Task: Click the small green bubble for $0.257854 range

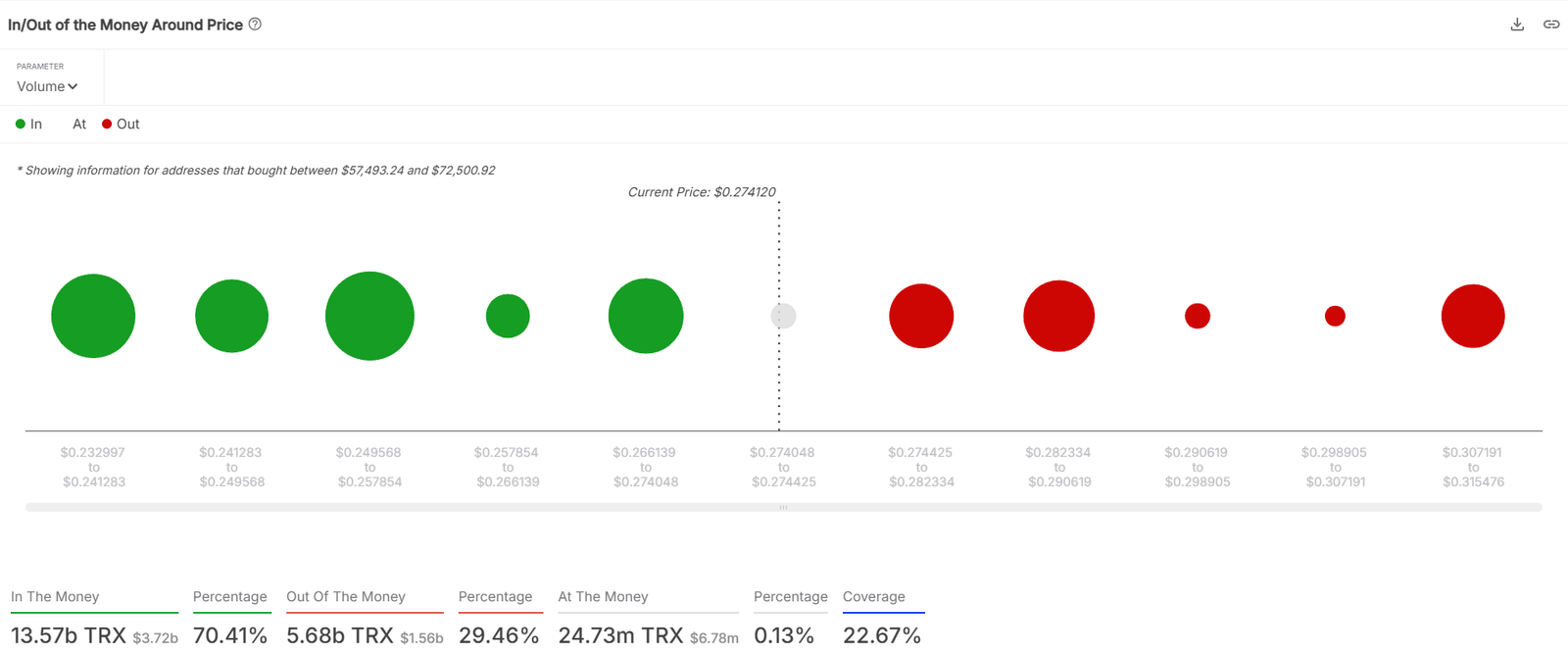Action: 508,316
